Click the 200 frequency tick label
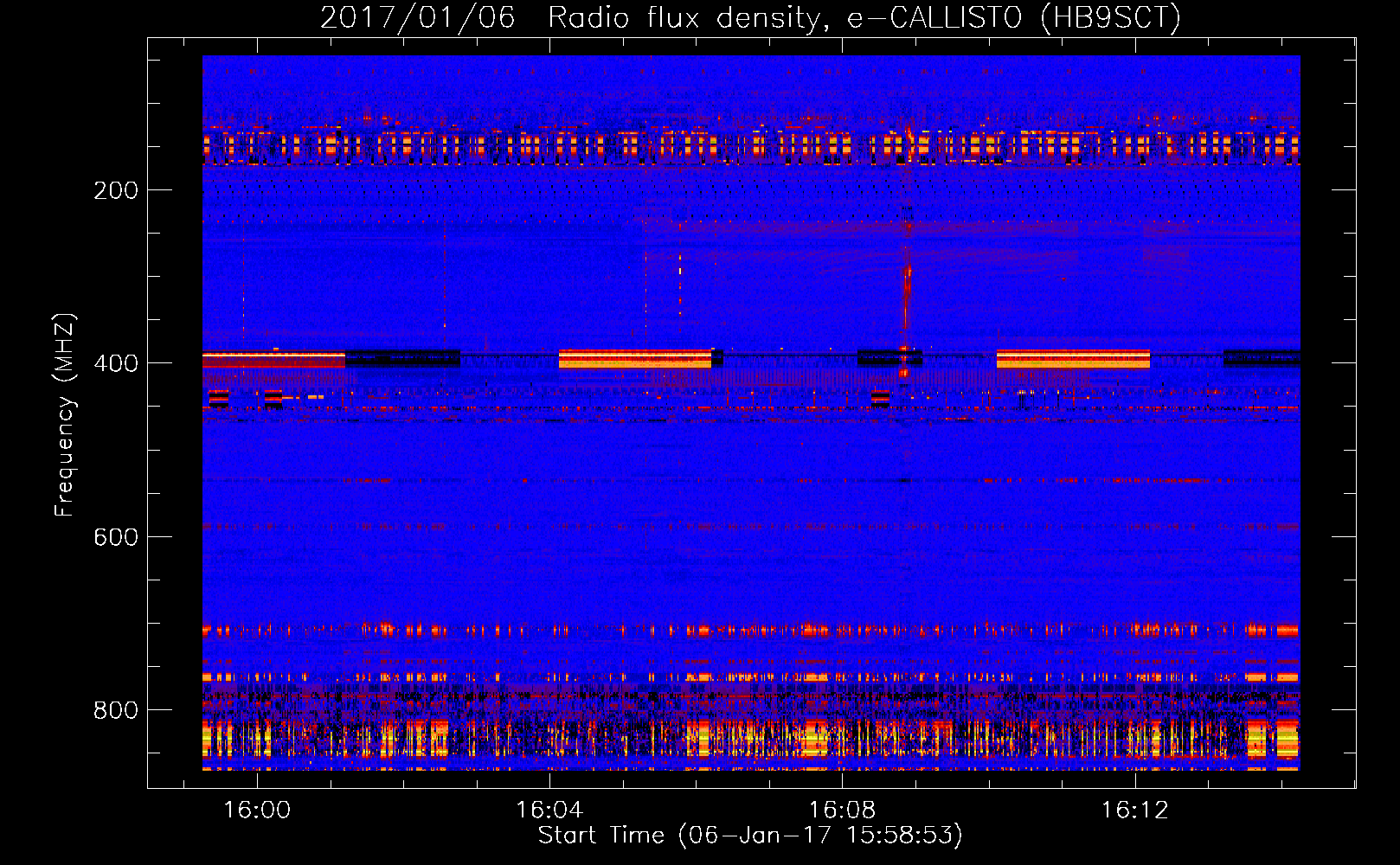 (x=116, y=190)
